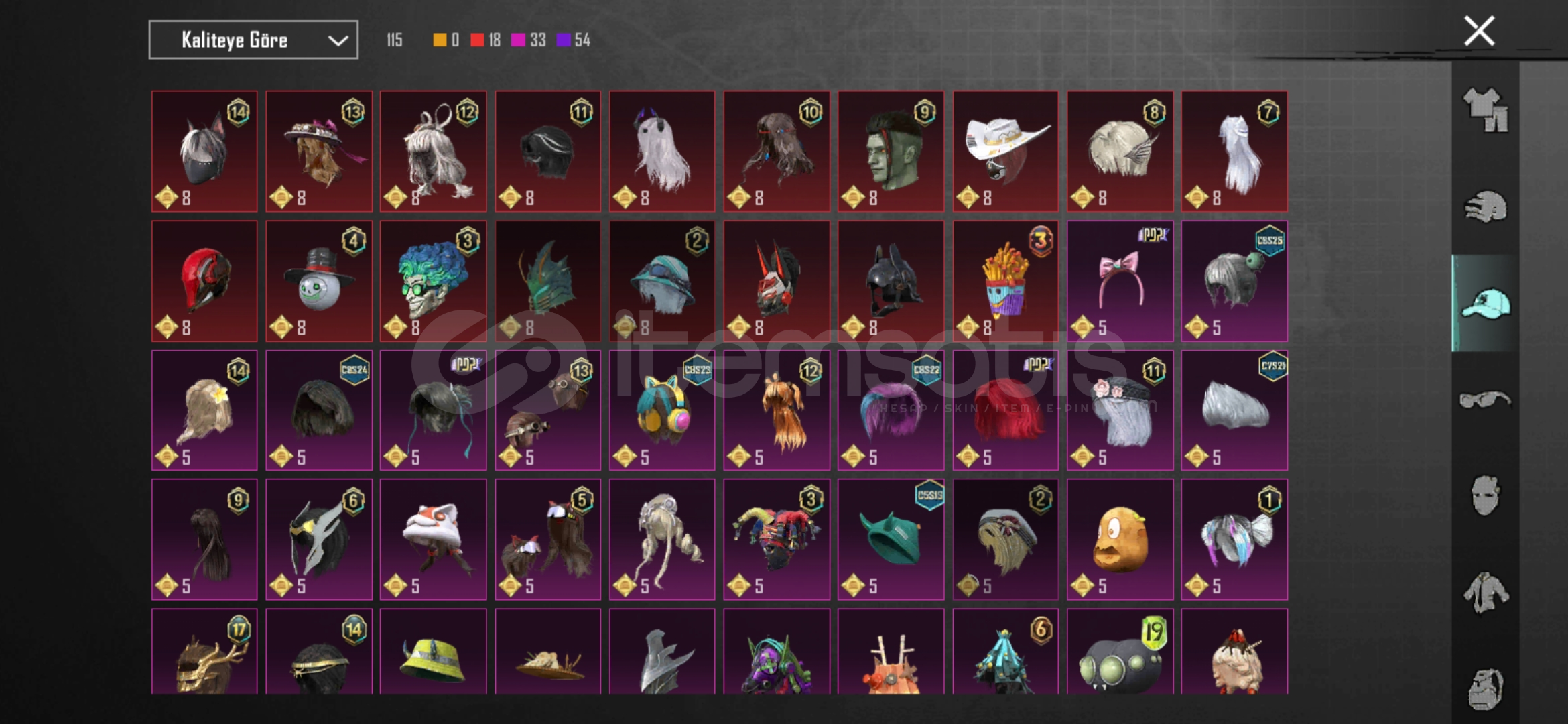This screenshot has width=1568, height=724.
Task: Select the white cowboy hat item
Action: (1005, 152)
